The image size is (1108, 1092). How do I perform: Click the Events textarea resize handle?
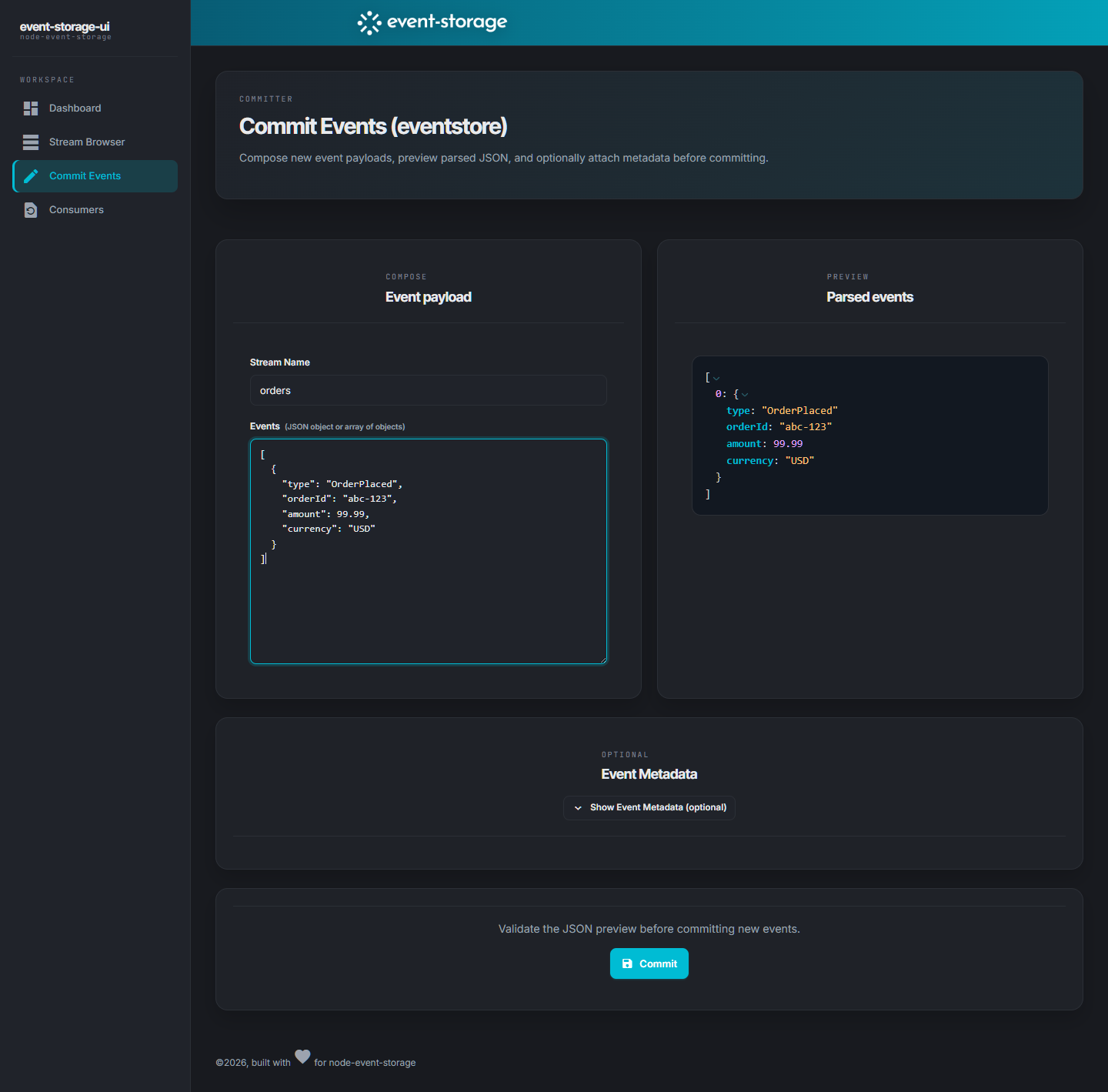[602, 659]
